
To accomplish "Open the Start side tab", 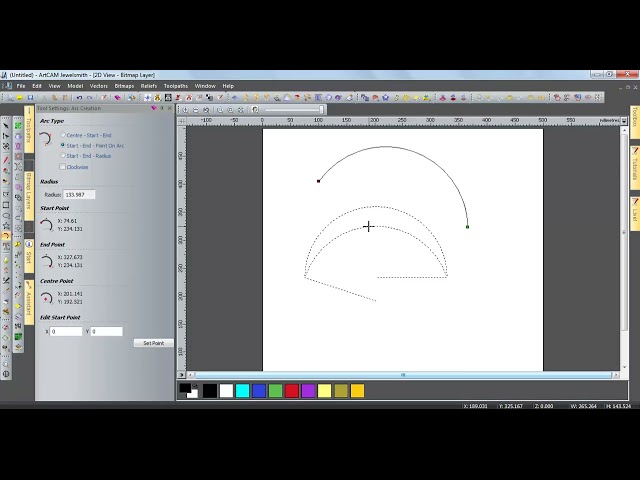I will point(29,256).
